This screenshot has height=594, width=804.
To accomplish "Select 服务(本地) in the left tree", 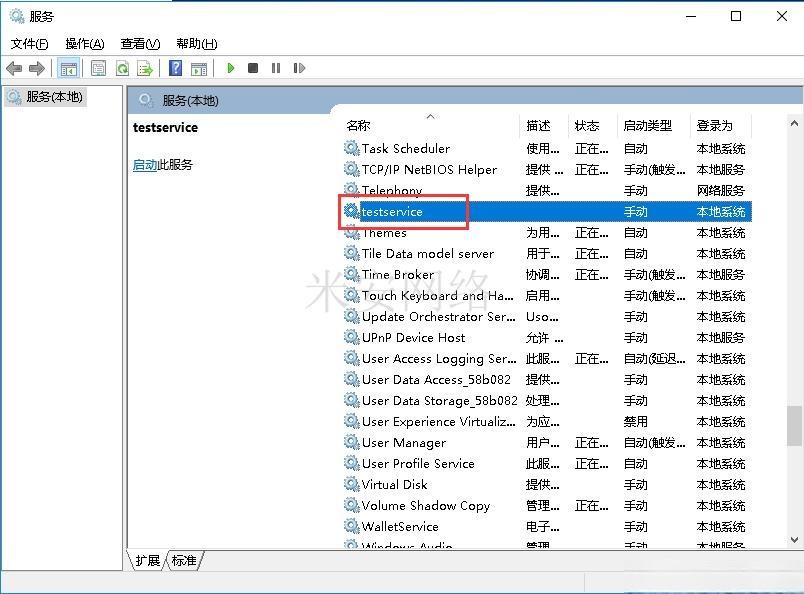I will 46,96.
